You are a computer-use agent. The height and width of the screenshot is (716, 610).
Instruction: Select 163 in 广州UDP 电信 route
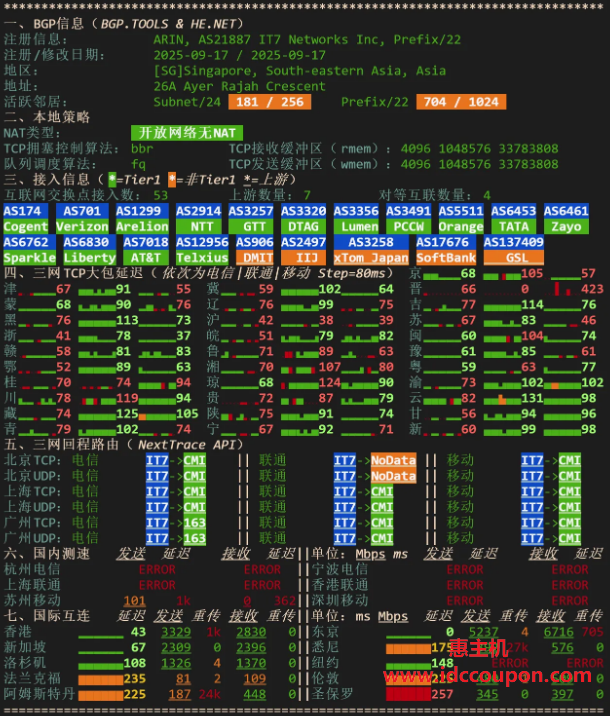tap(195, 538)
